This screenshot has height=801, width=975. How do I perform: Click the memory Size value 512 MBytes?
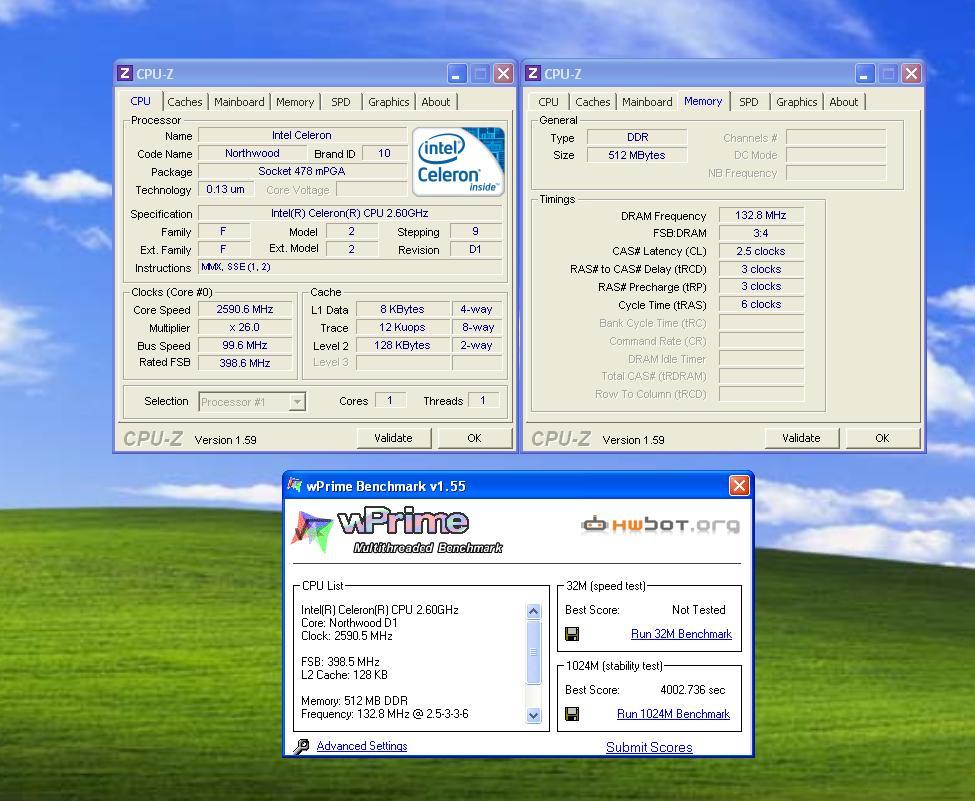pos(637,155)
